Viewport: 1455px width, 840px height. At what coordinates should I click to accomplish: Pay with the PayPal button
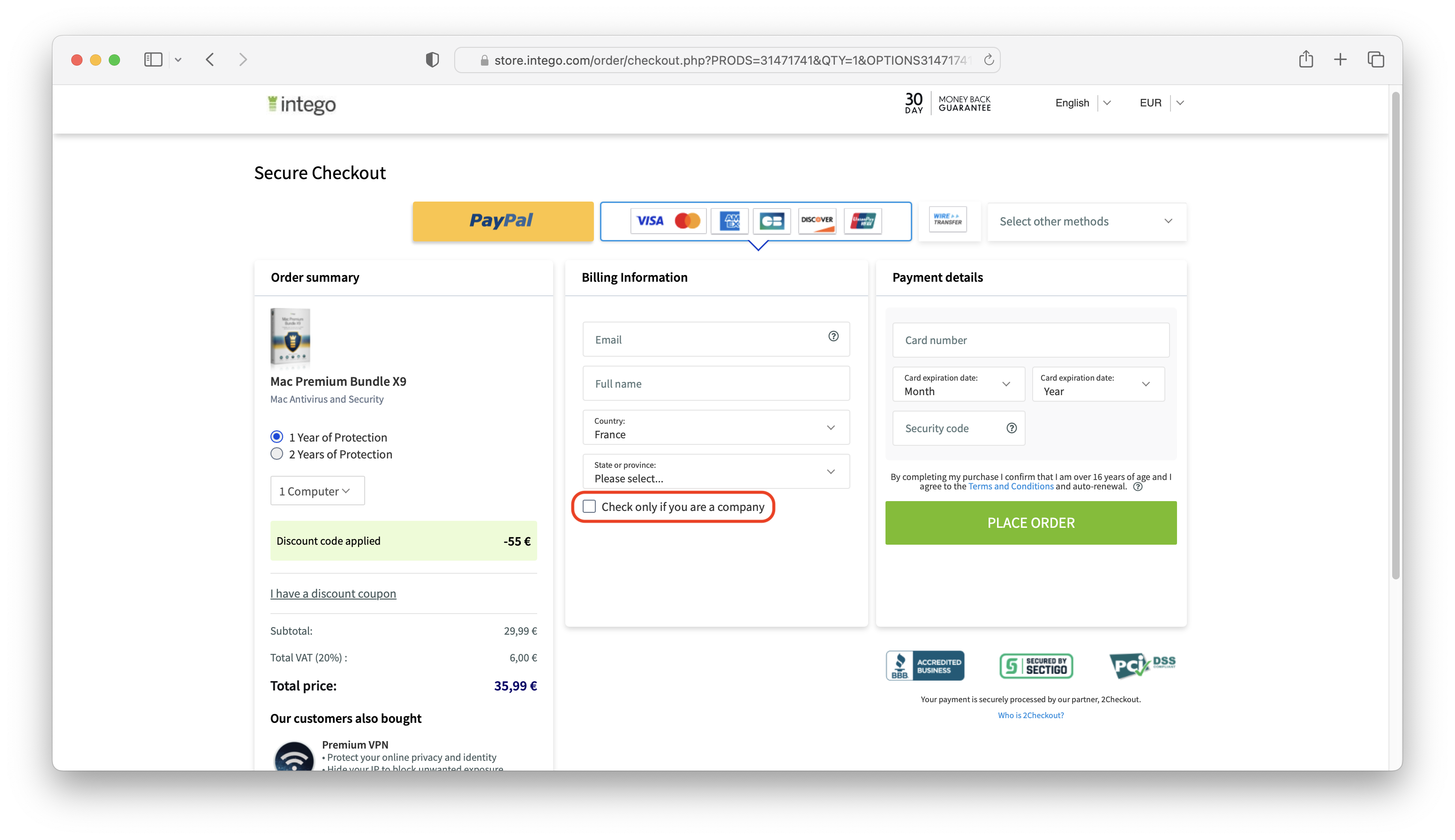point(502,221)
